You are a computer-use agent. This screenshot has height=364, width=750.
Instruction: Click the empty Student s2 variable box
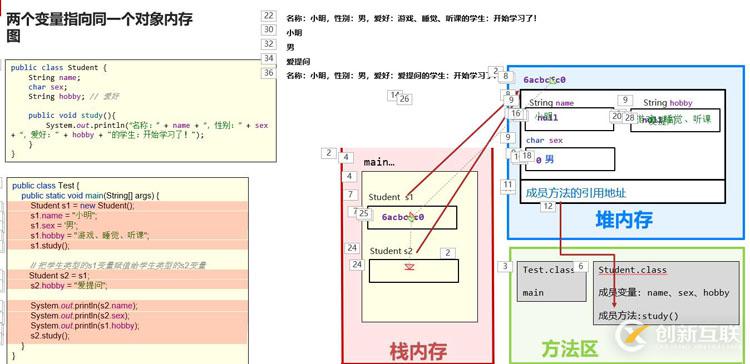click(414, 271)
